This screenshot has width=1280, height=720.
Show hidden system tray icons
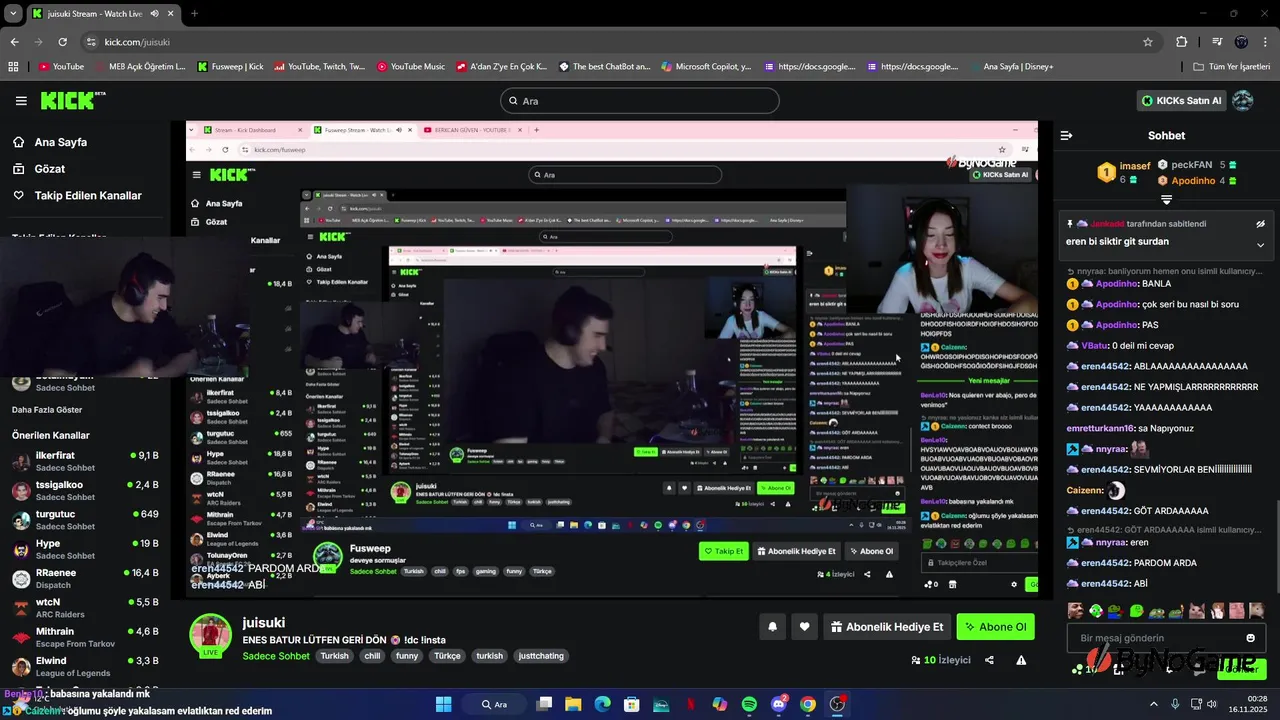pos(1153,704)
